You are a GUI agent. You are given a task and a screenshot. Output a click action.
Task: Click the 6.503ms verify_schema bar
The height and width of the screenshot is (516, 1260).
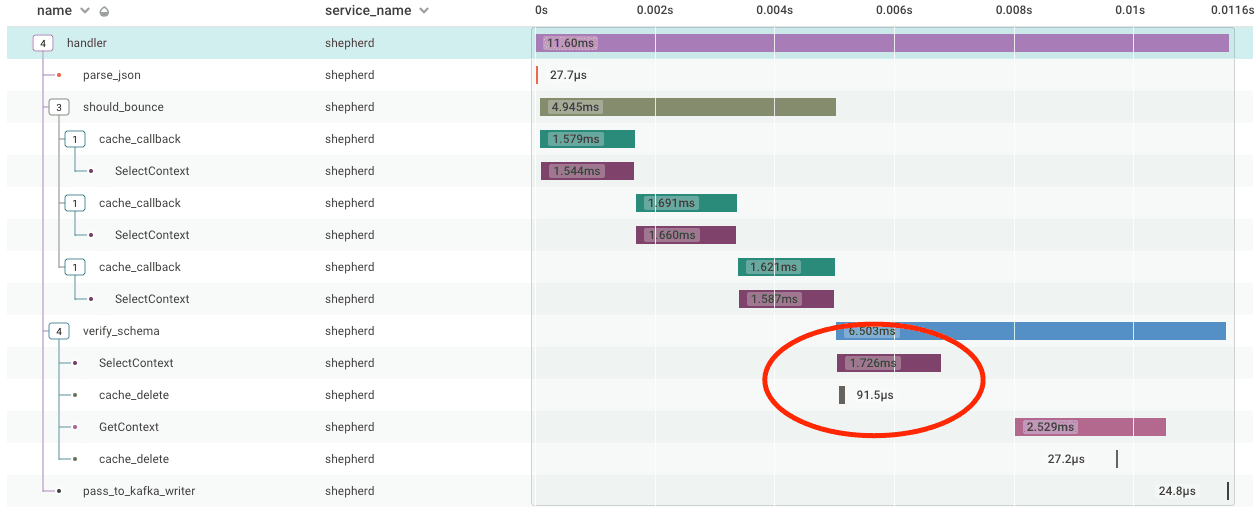click(x=1030, y=331)
